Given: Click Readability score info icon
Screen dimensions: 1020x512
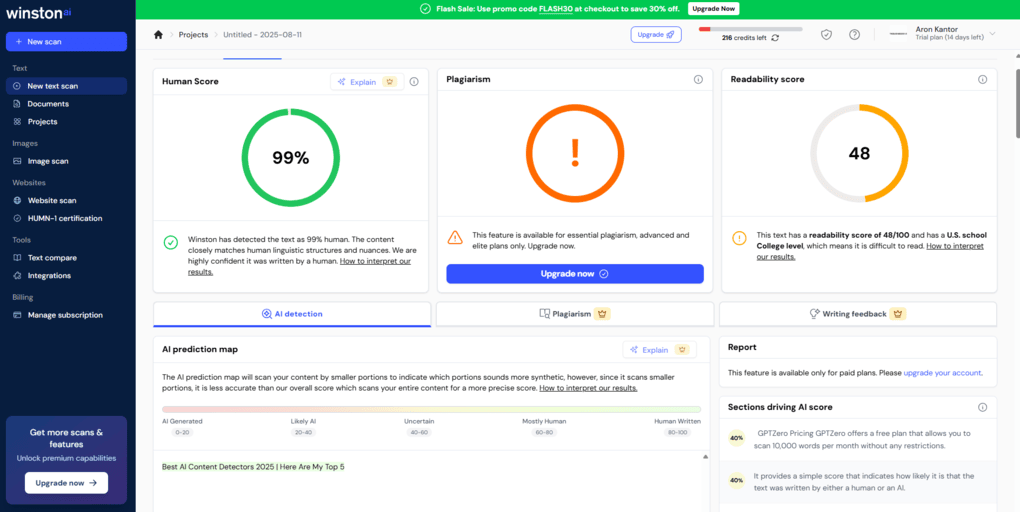Looking at the screenshot, I should (982, 79).
